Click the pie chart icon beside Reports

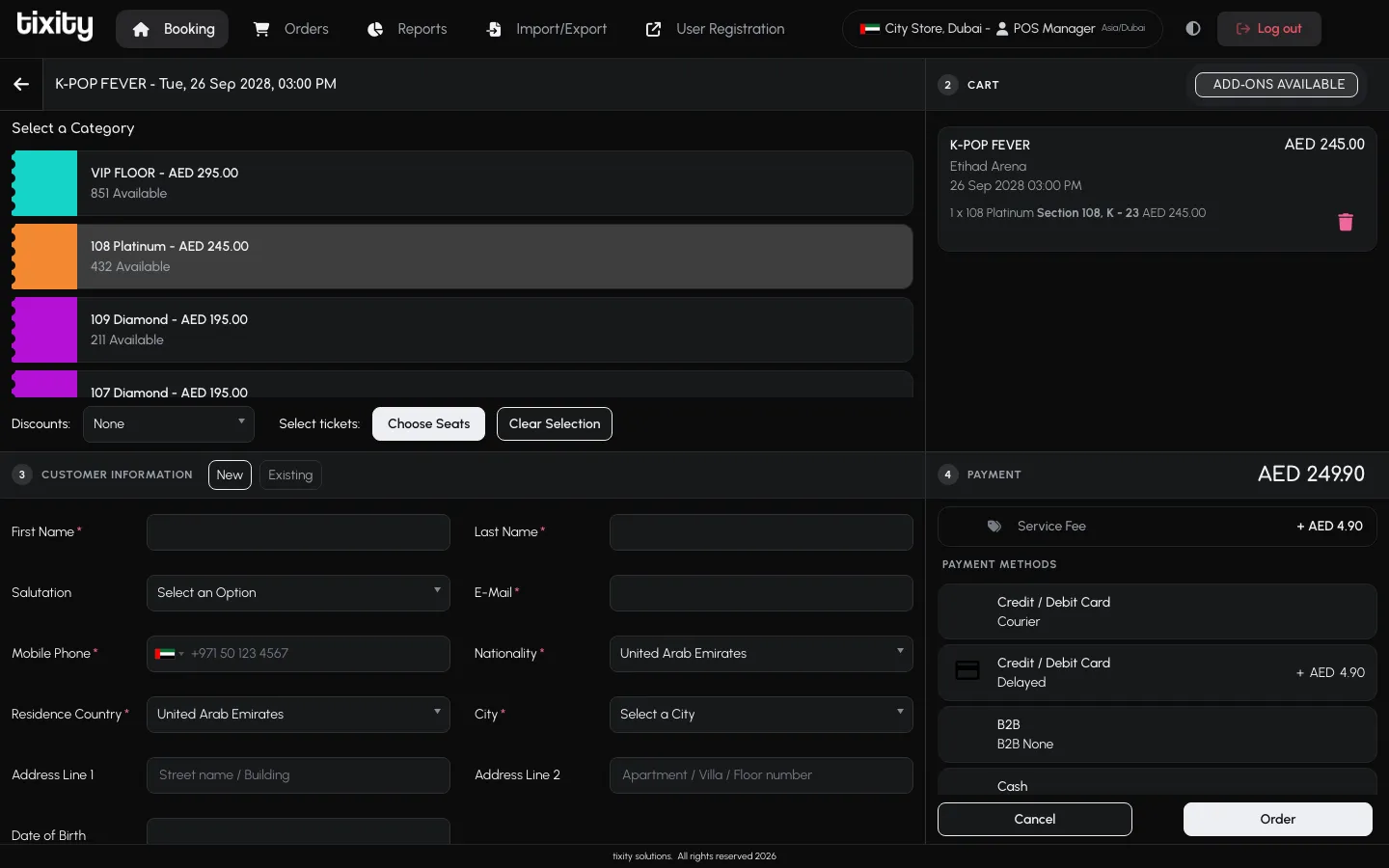(375, 29)
